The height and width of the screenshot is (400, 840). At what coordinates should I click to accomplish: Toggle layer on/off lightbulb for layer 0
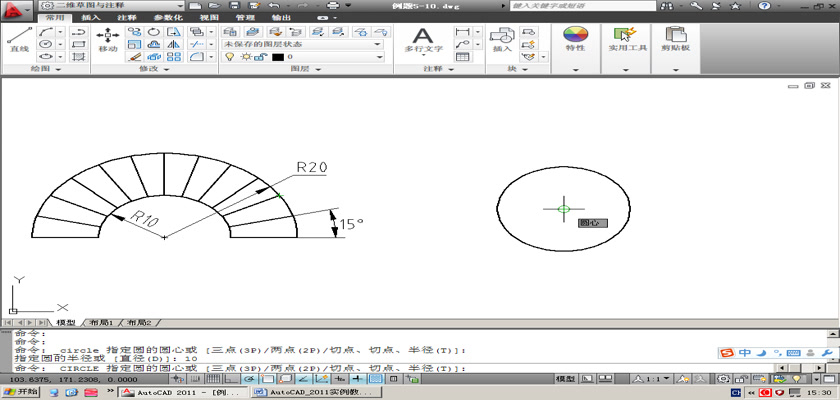pos(229,57)
